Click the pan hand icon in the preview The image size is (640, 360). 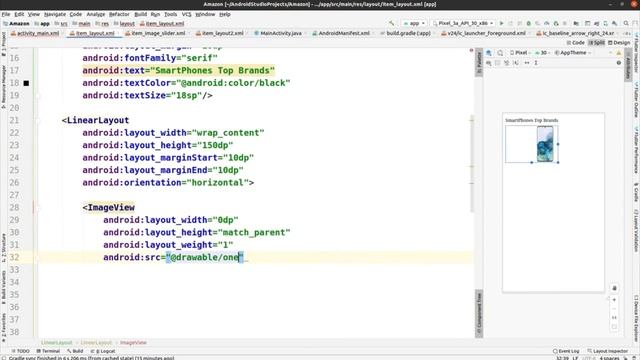[x=614, y=288]
